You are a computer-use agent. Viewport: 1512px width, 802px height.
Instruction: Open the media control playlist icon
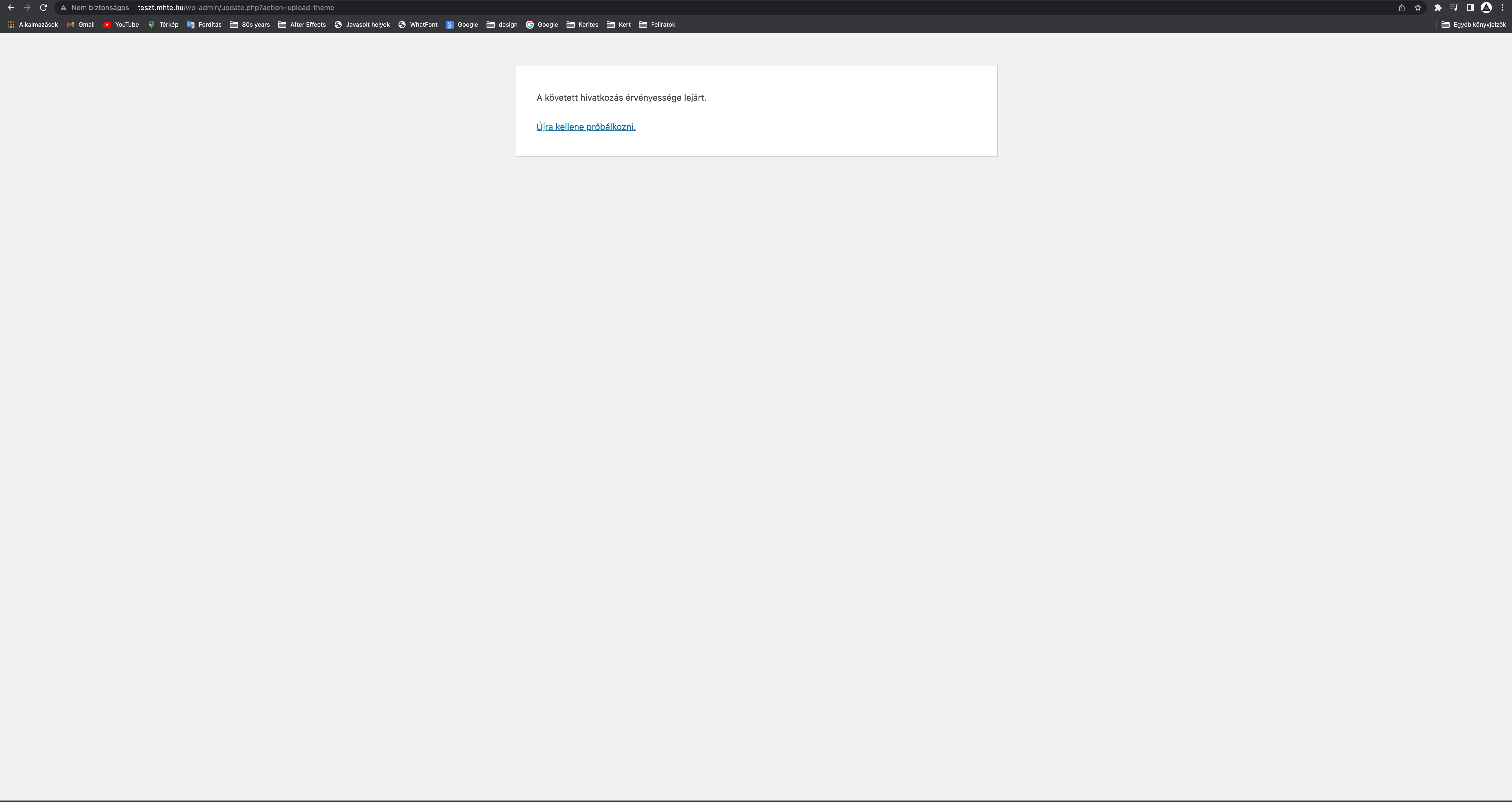(x=1454, y=8)
